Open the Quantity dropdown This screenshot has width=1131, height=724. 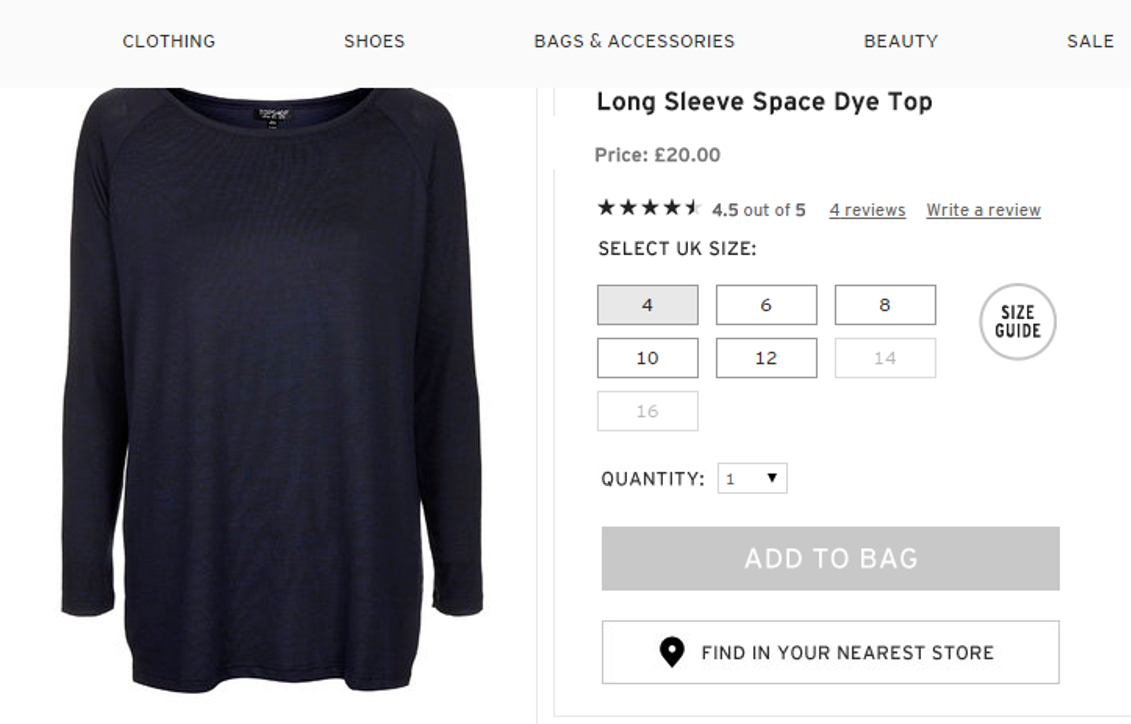752,479
